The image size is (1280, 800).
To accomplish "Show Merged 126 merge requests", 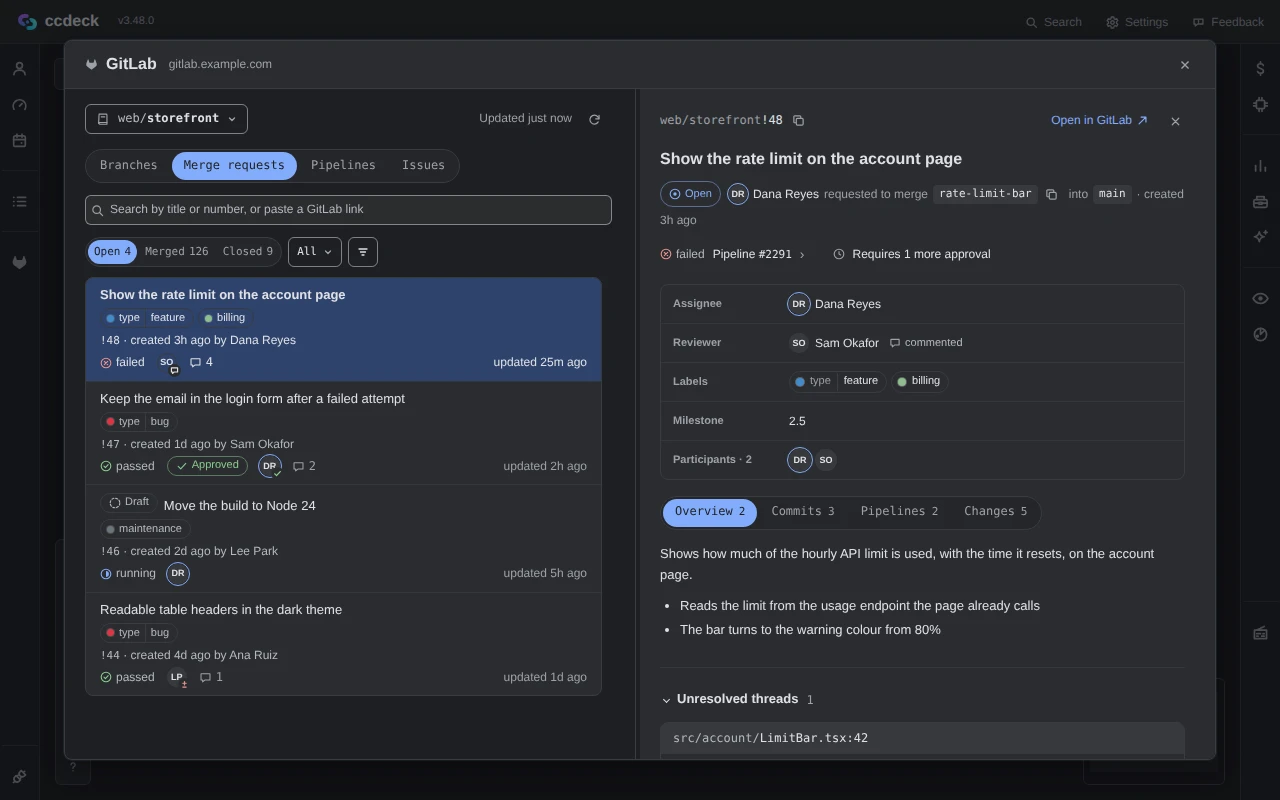I will pos(177,252).
